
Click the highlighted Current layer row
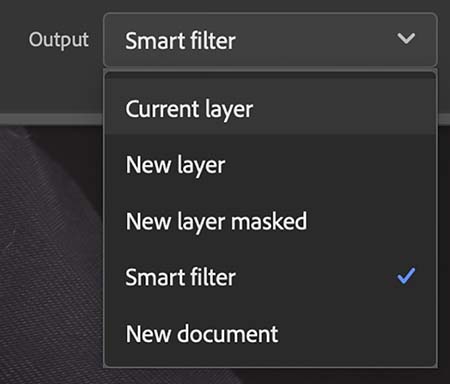point(270,109)
